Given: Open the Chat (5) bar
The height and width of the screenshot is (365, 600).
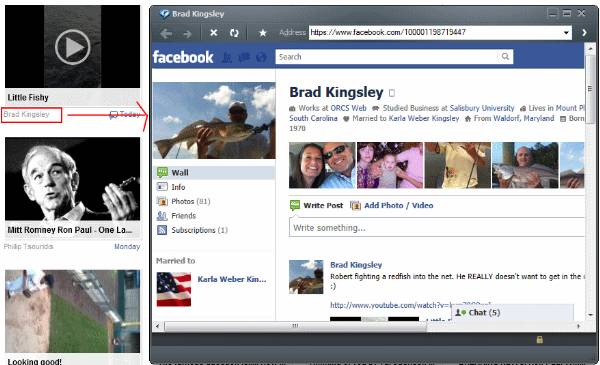Looking at the screenshot, I should point(513,313).
